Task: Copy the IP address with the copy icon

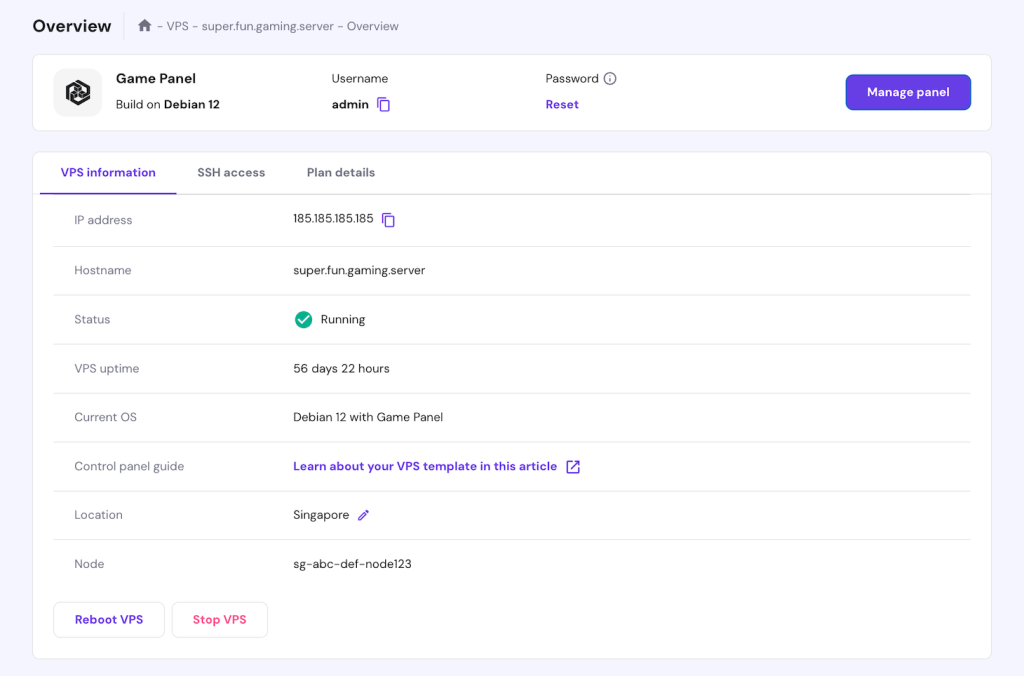Action: pos(389,220)
